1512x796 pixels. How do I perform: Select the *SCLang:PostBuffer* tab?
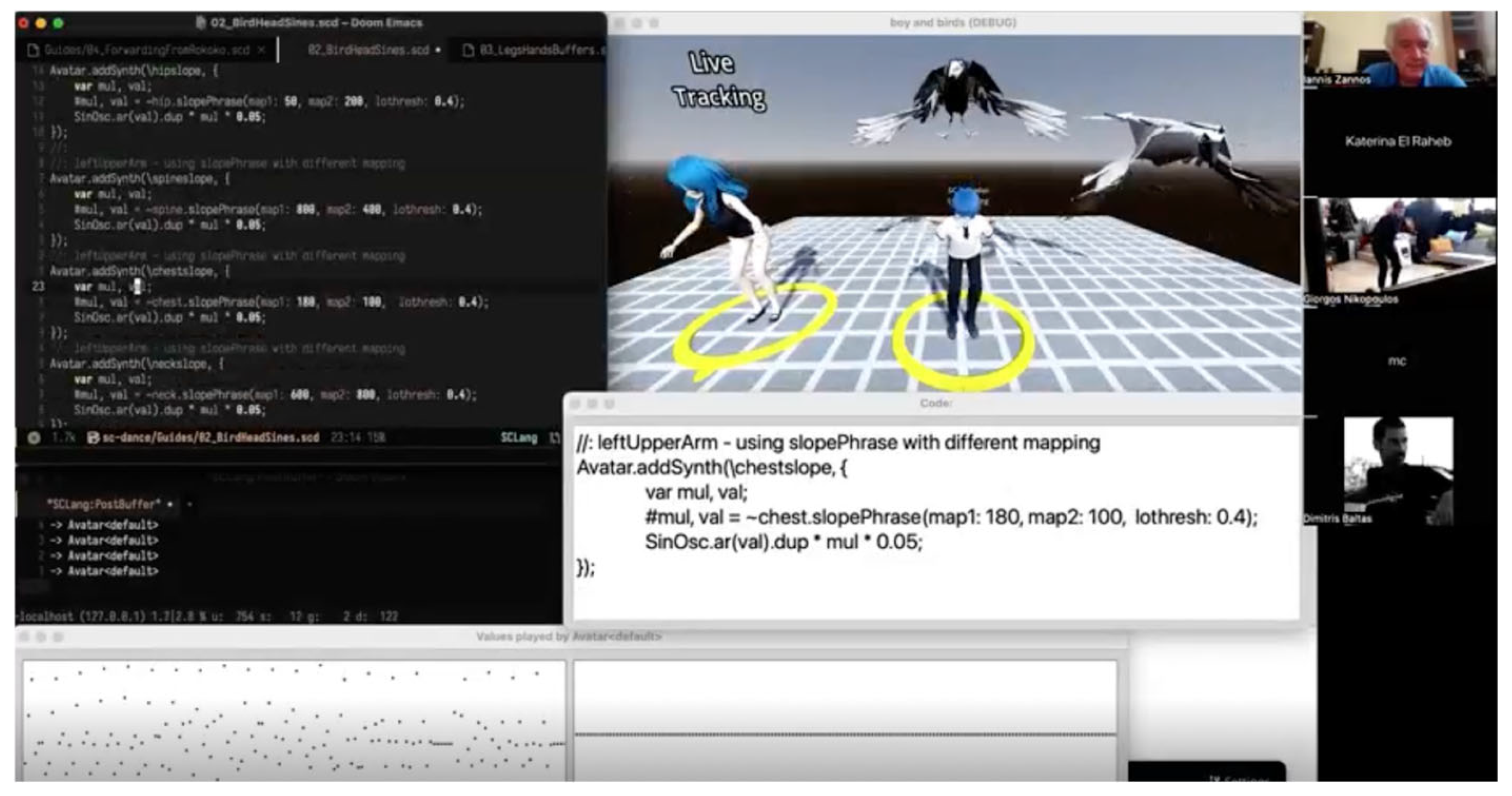pos(104,504)
